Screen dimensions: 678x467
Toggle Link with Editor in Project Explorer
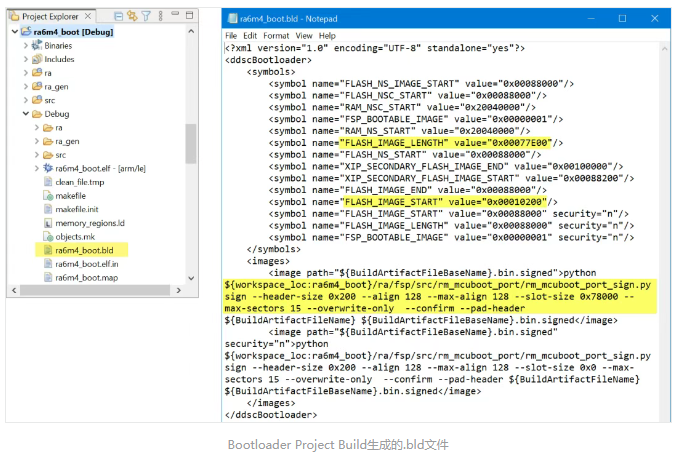point(132,16)
